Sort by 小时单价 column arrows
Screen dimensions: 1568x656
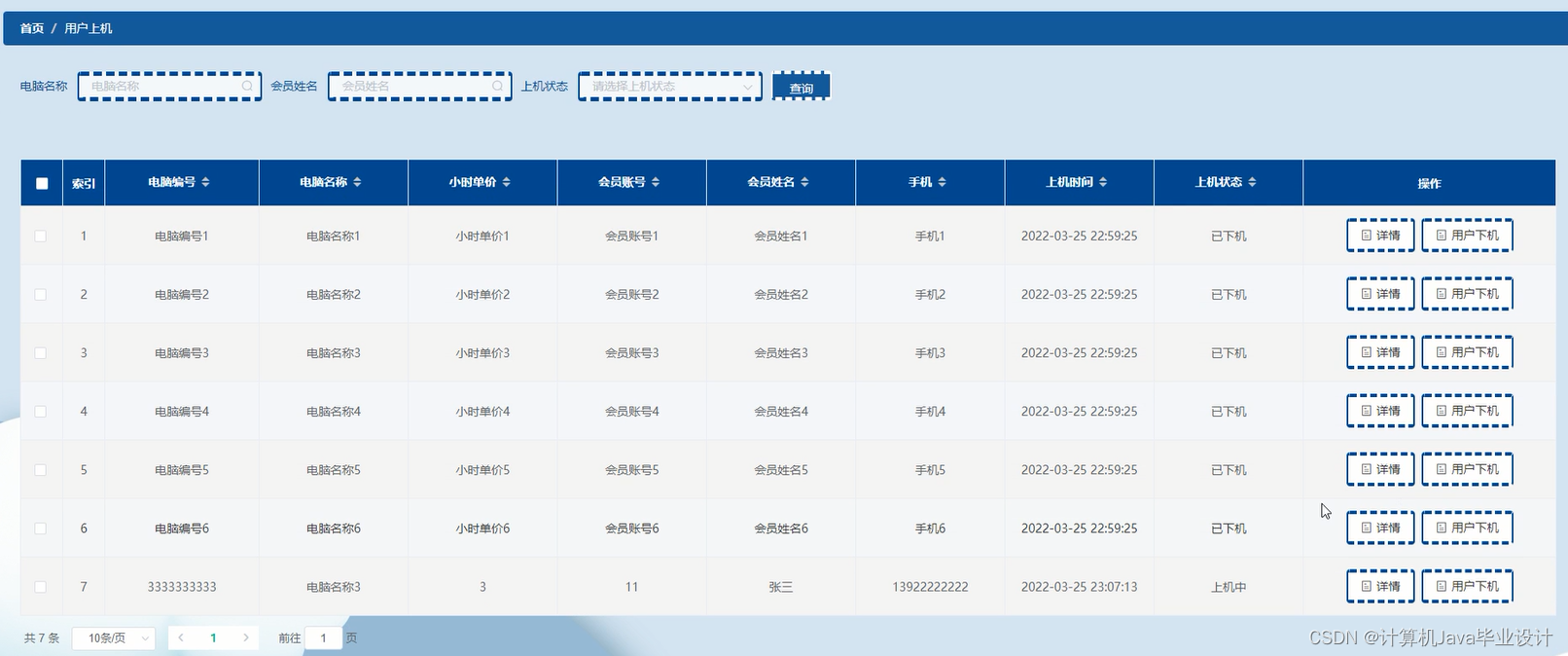[506, 182]
